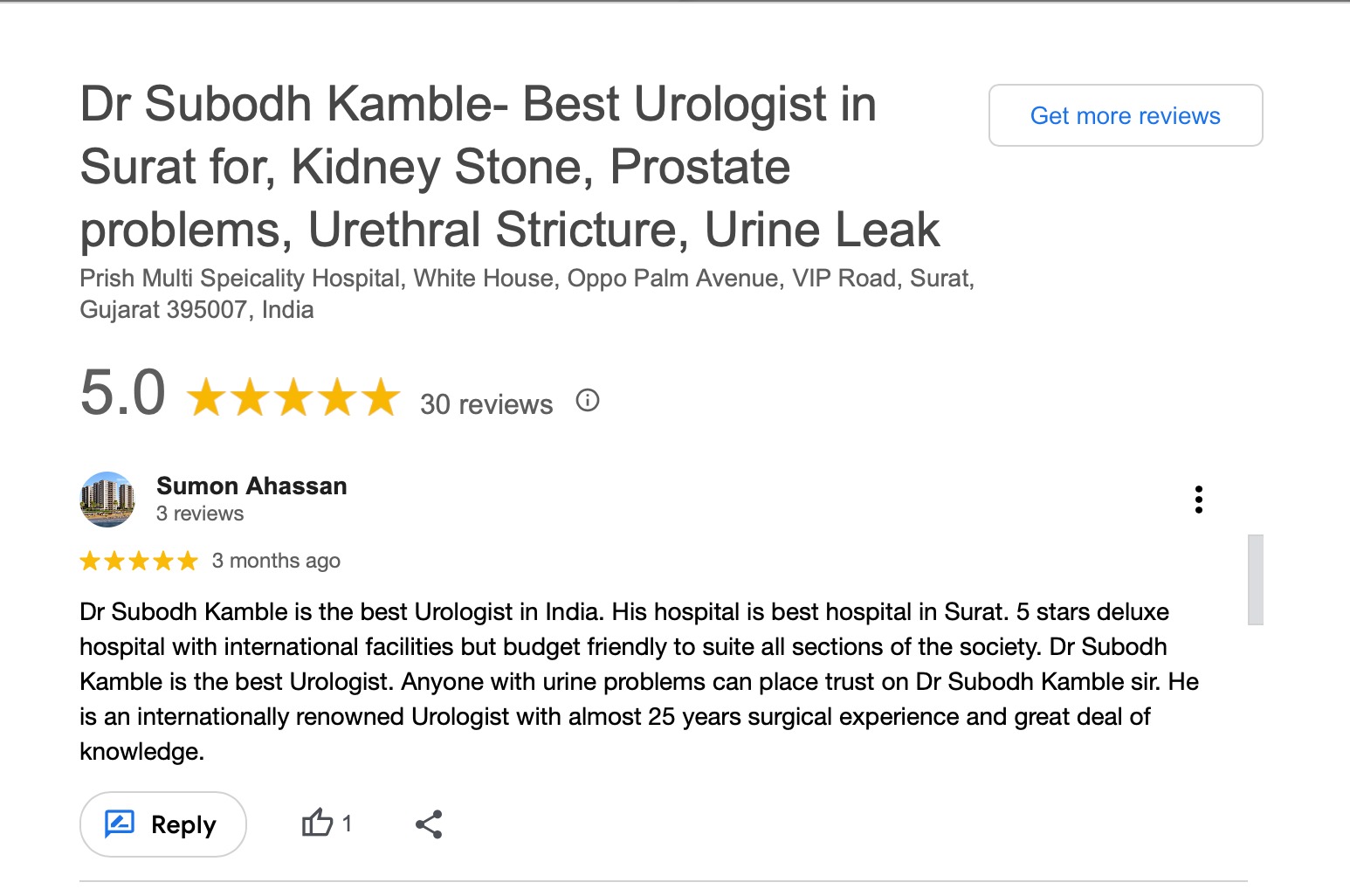Click the vertical scrollbar thumb
Image resolution: width=1350 pixels, height=896 pixels.
(x=1255, y=579)
